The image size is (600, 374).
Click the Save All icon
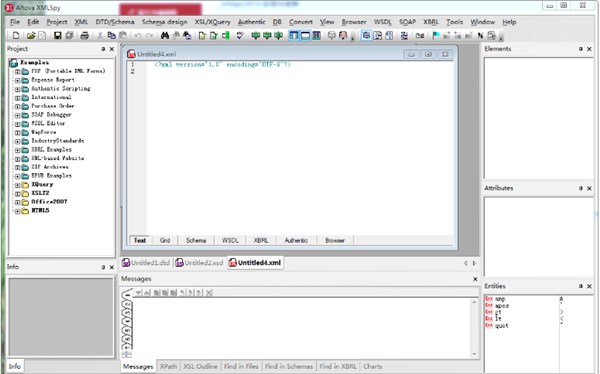69,36
